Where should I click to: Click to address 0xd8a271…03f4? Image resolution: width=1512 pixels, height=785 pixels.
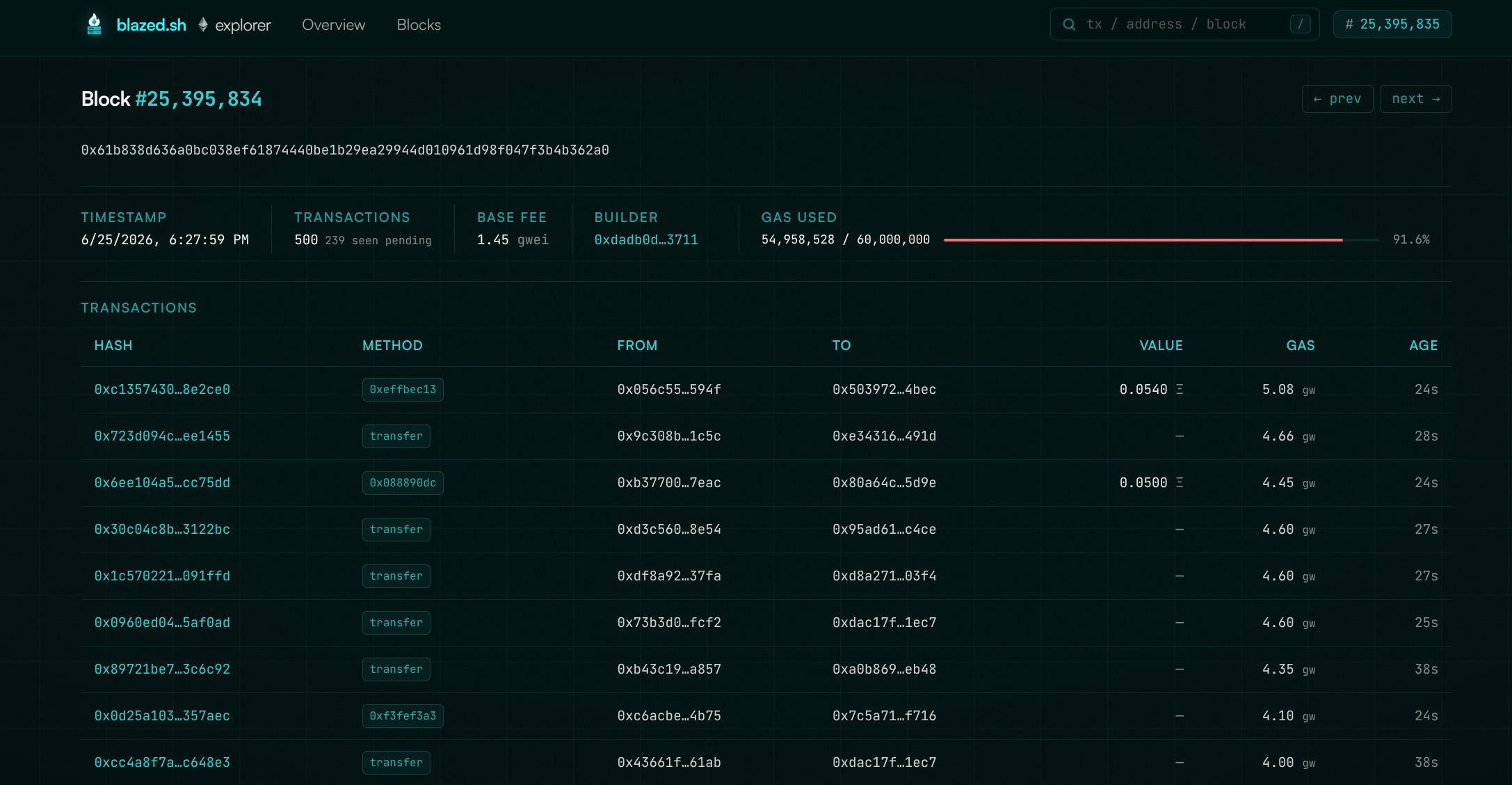tap(884, 576)
